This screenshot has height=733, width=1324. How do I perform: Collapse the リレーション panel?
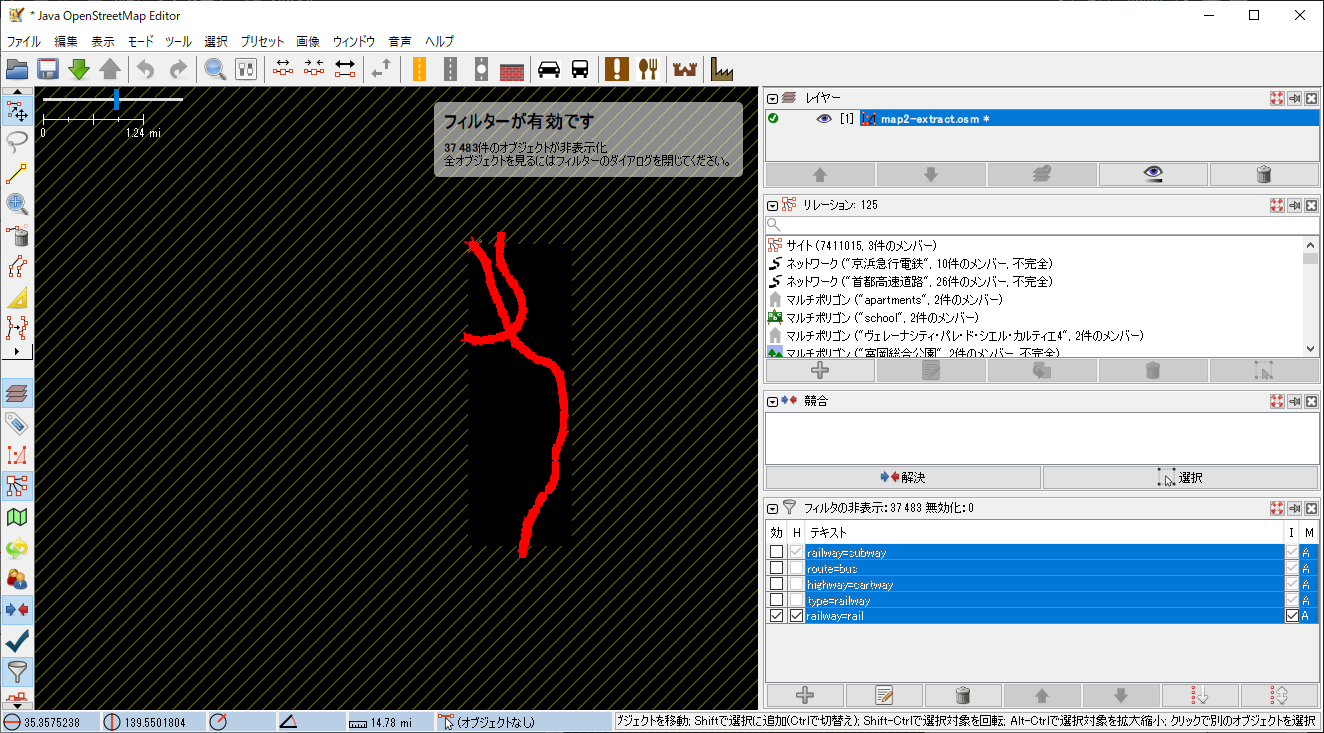click(772, 205)
